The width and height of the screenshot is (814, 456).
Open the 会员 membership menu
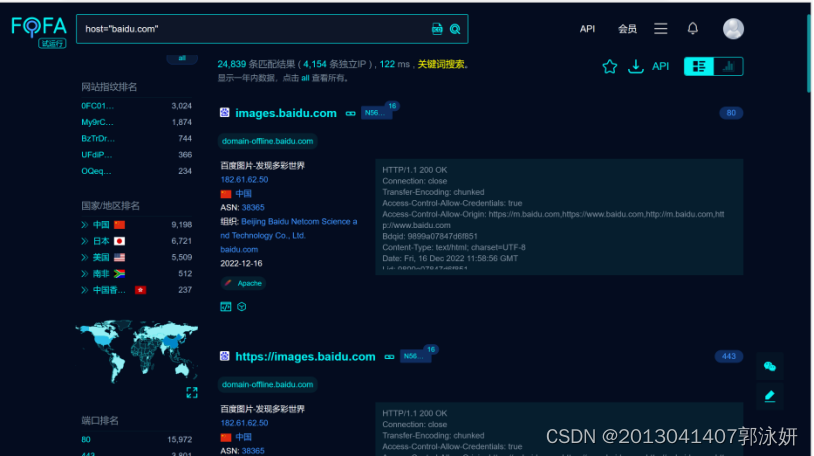tap(627, 29)
